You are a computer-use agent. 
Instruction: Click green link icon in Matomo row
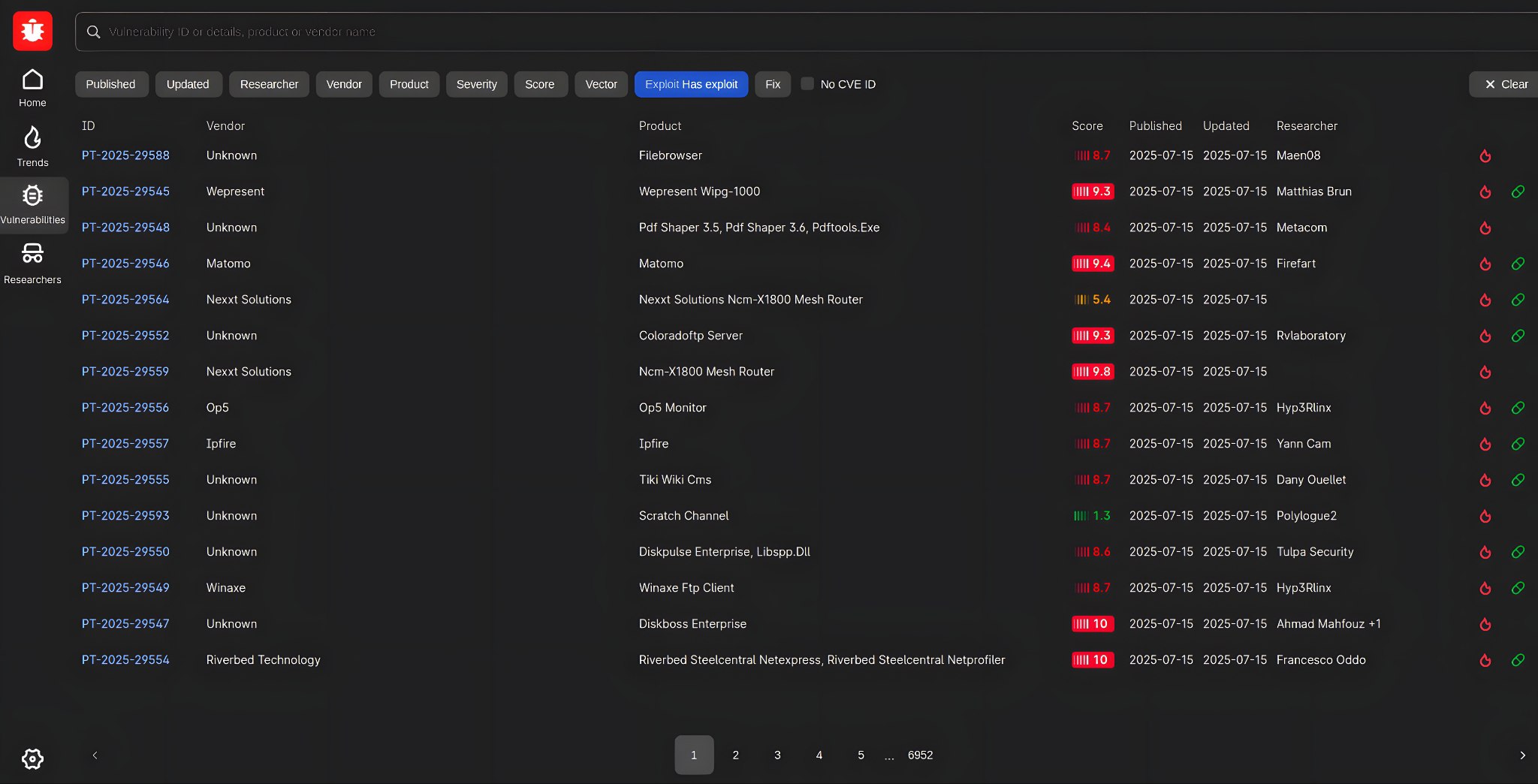(x=1518, y=264)
